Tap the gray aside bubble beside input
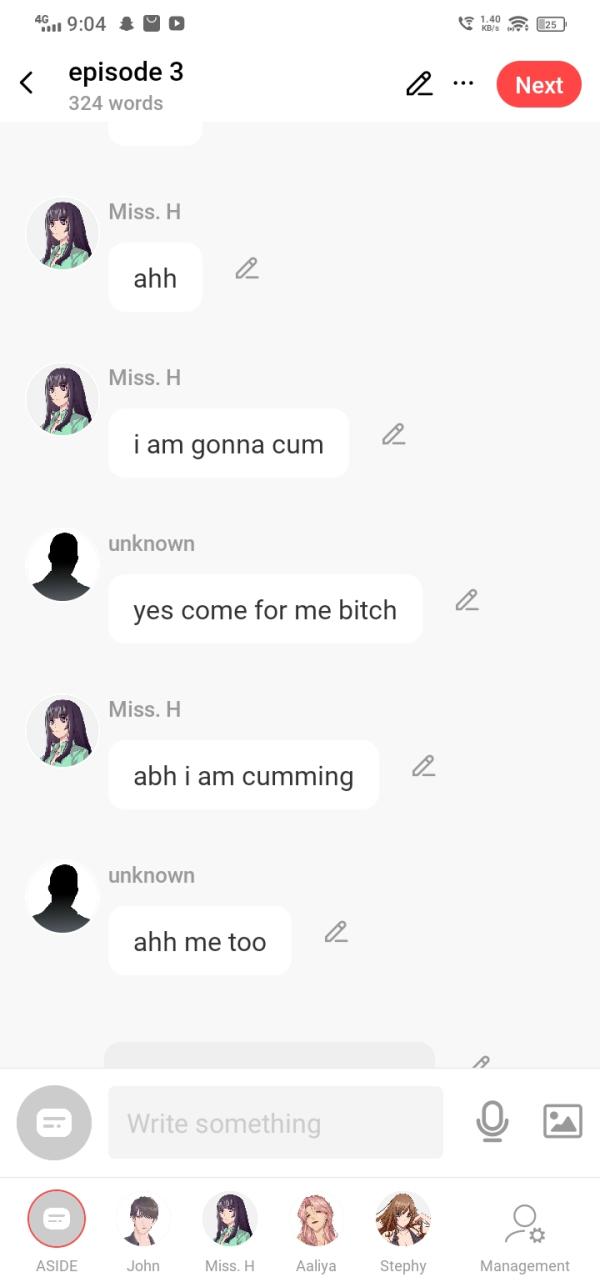This screenshot has width=600, height=1287. pos(54,1122)
